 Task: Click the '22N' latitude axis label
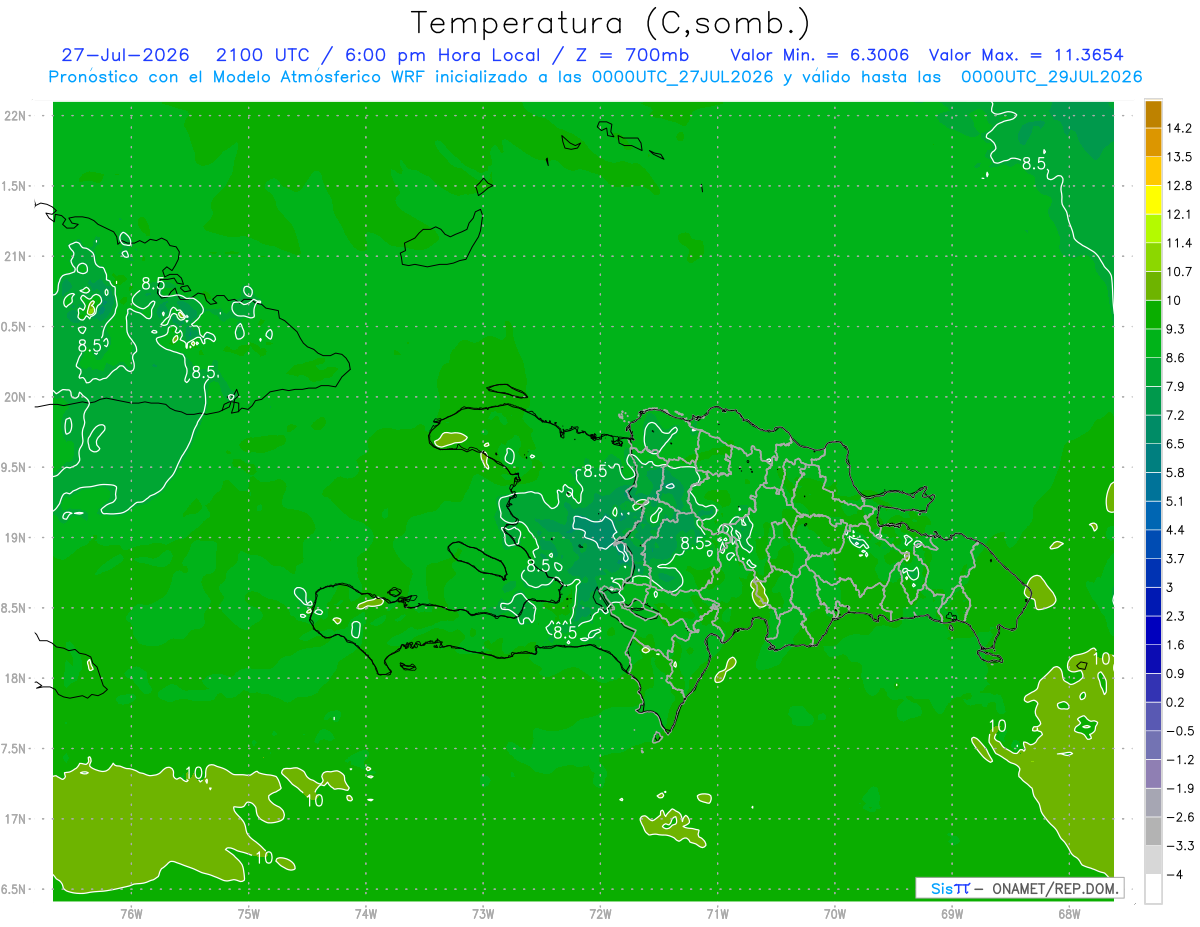[15, 116]
